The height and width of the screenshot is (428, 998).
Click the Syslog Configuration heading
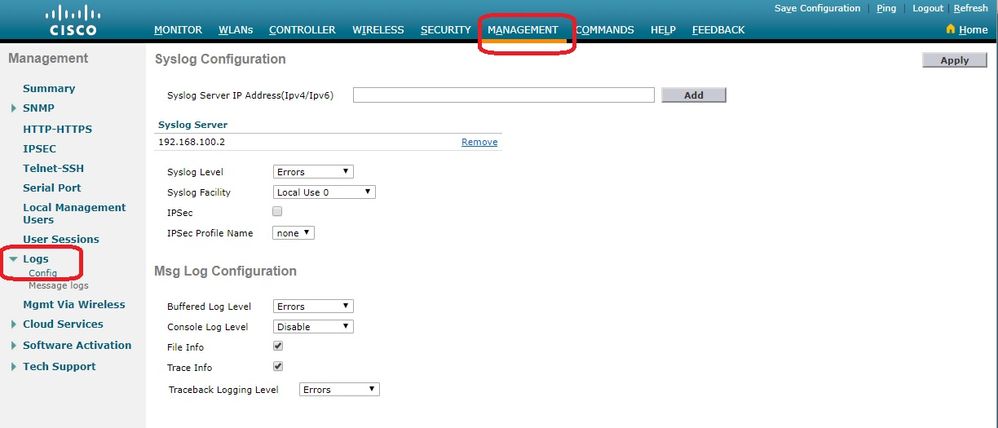pos(220,59)
